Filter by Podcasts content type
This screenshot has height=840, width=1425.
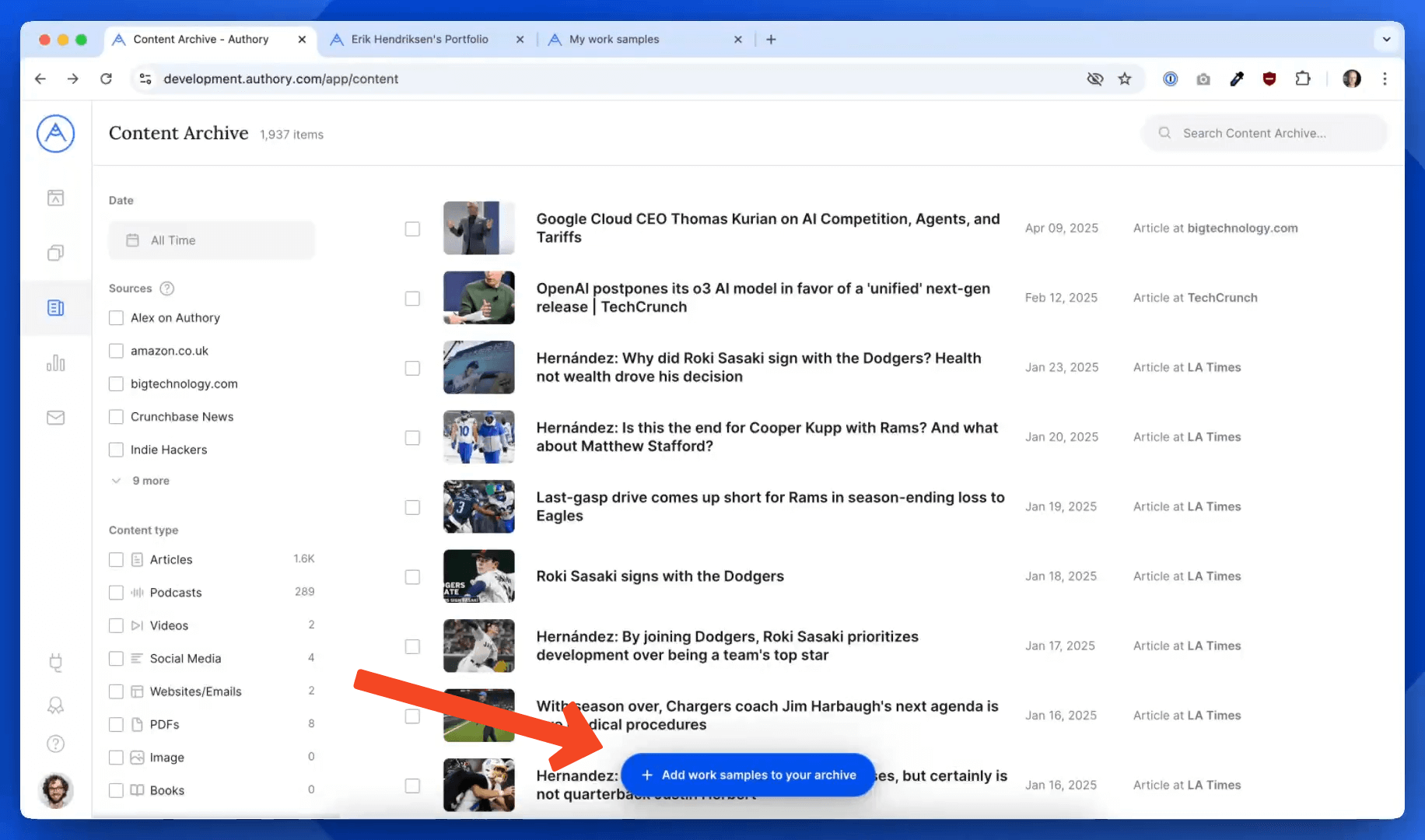point(116,593)
